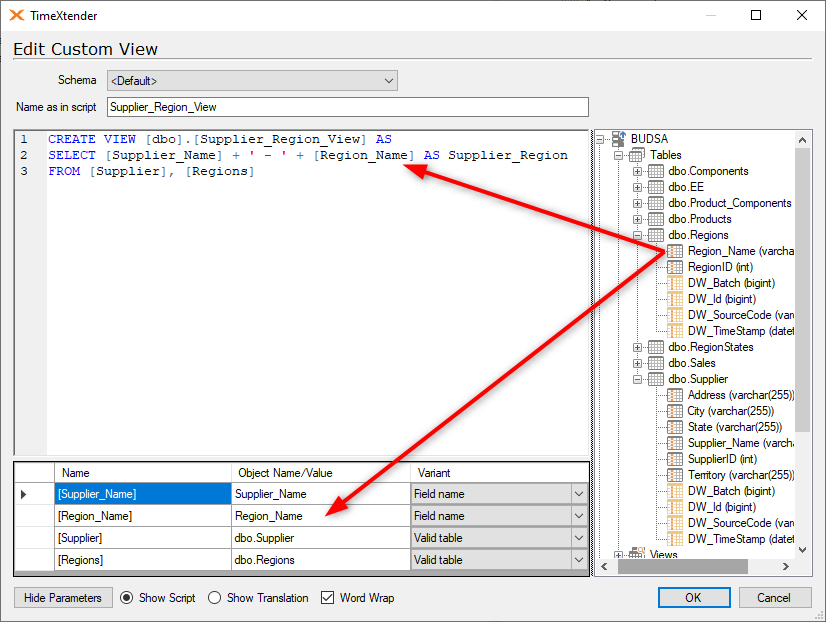Open Variant dropdown for [Supplier_Name] row

coord(579,494)
